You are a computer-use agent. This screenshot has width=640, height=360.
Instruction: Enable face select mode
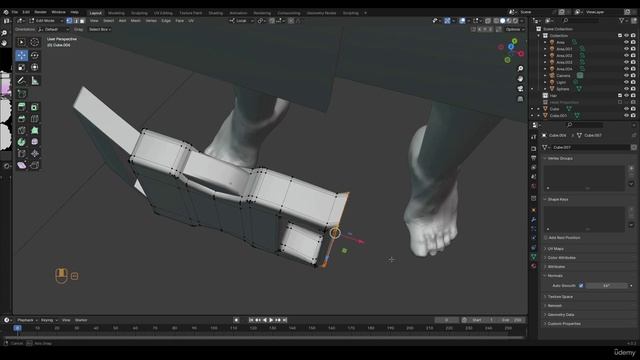[82, 21]
